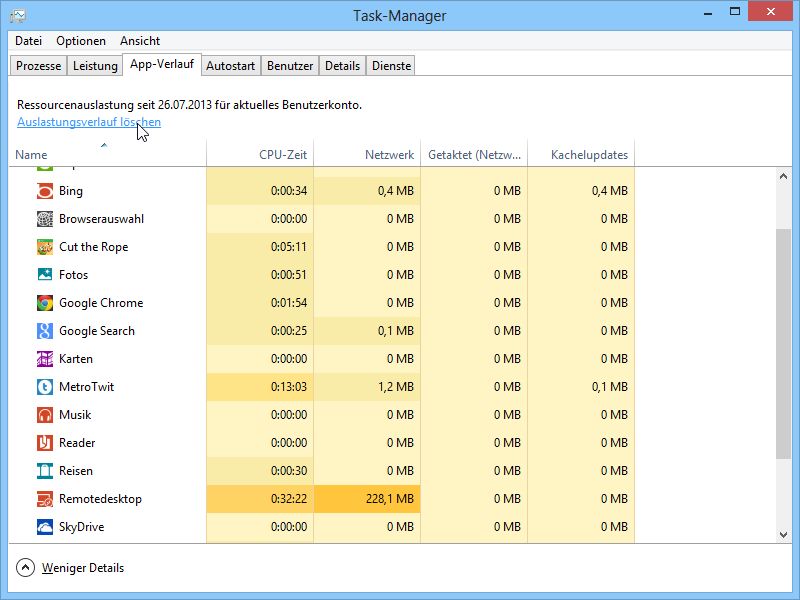The width and height of the screenshot is (800, 600).
Task: Click Auslastungsverlauf löschen link
Action: point(89,122)
